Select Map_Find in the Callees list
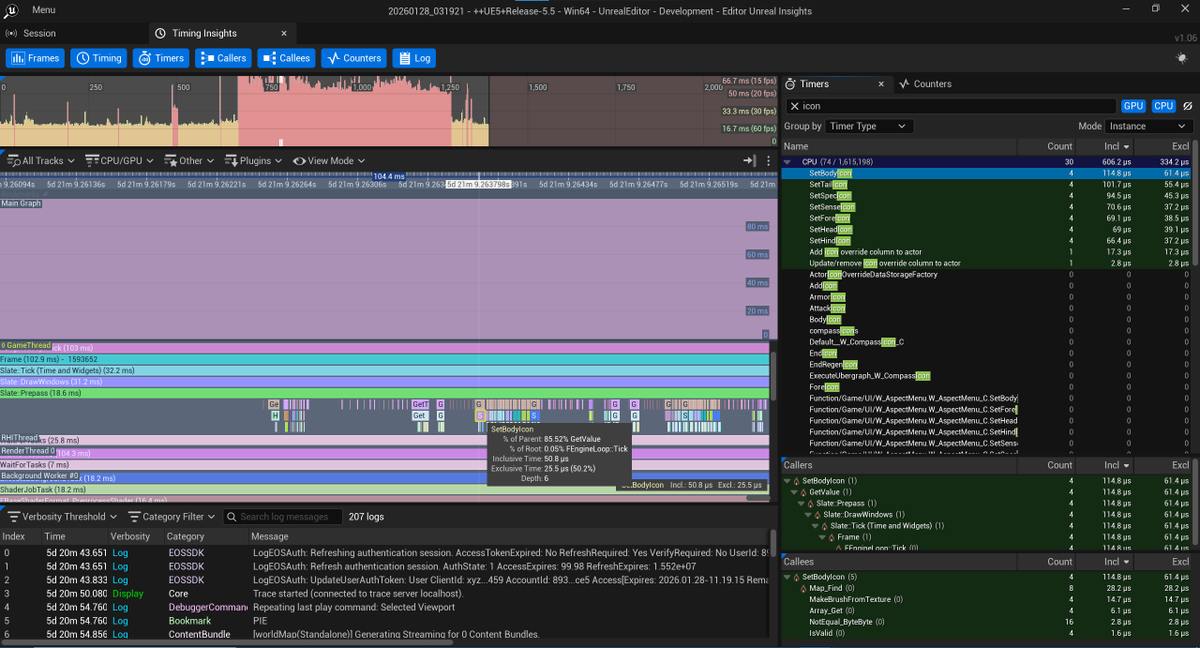Image resolution: width=1200 pixels, height=648 pixels. click(x=986, y=588)
